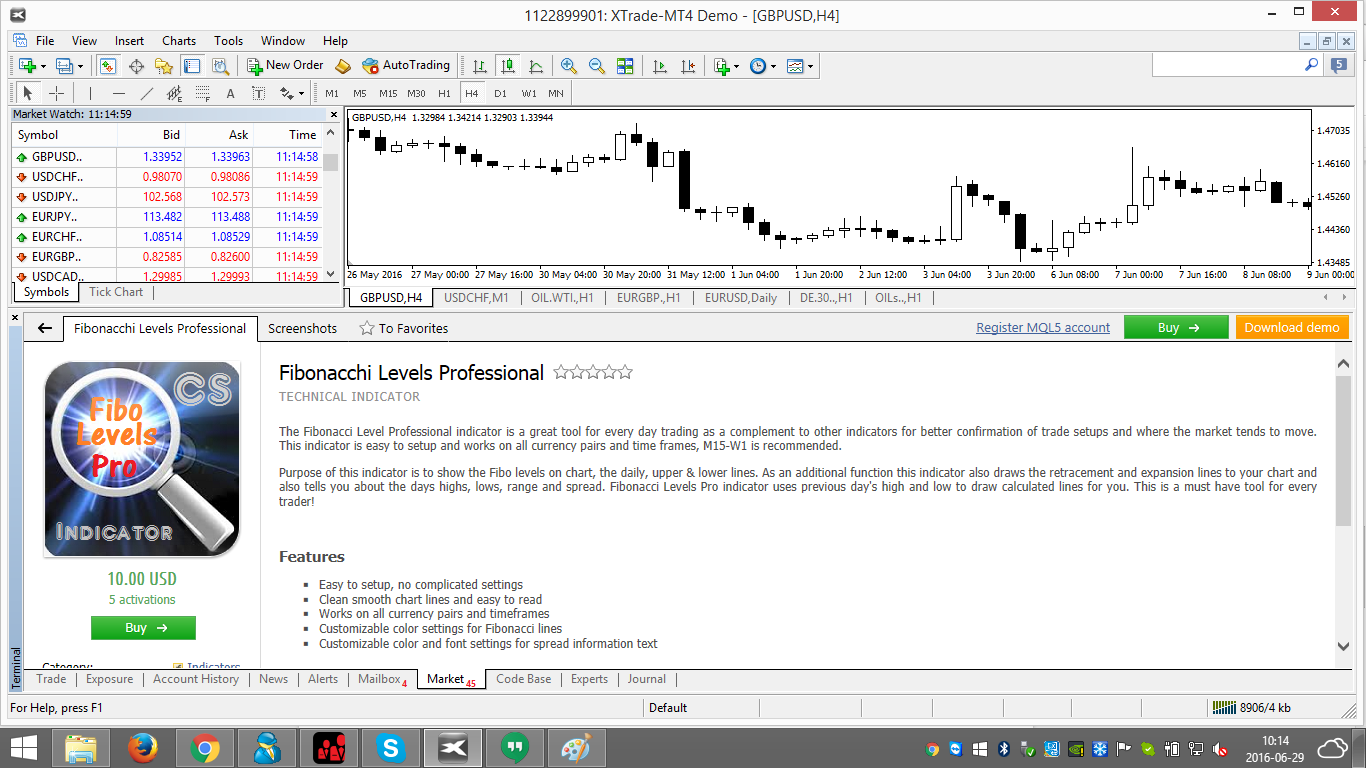Toggle the Navigator folder-star icon
The width and height of the screenshot is (1366, 768).
[164, 66]
